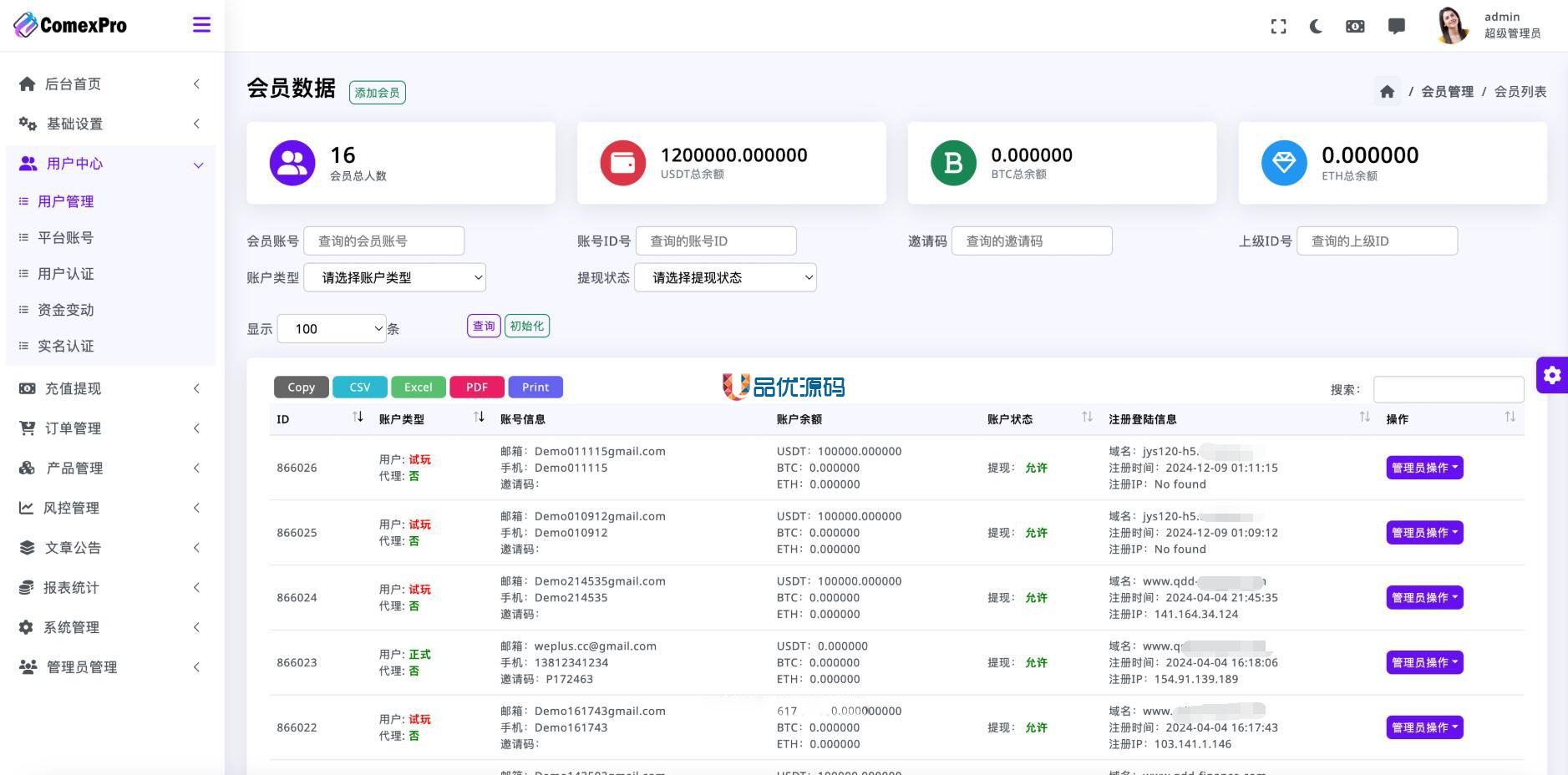This screenshot has width=1568, height=775.
Task: Focus the 账号ID号 input field
Action: [x=716, y=241]
